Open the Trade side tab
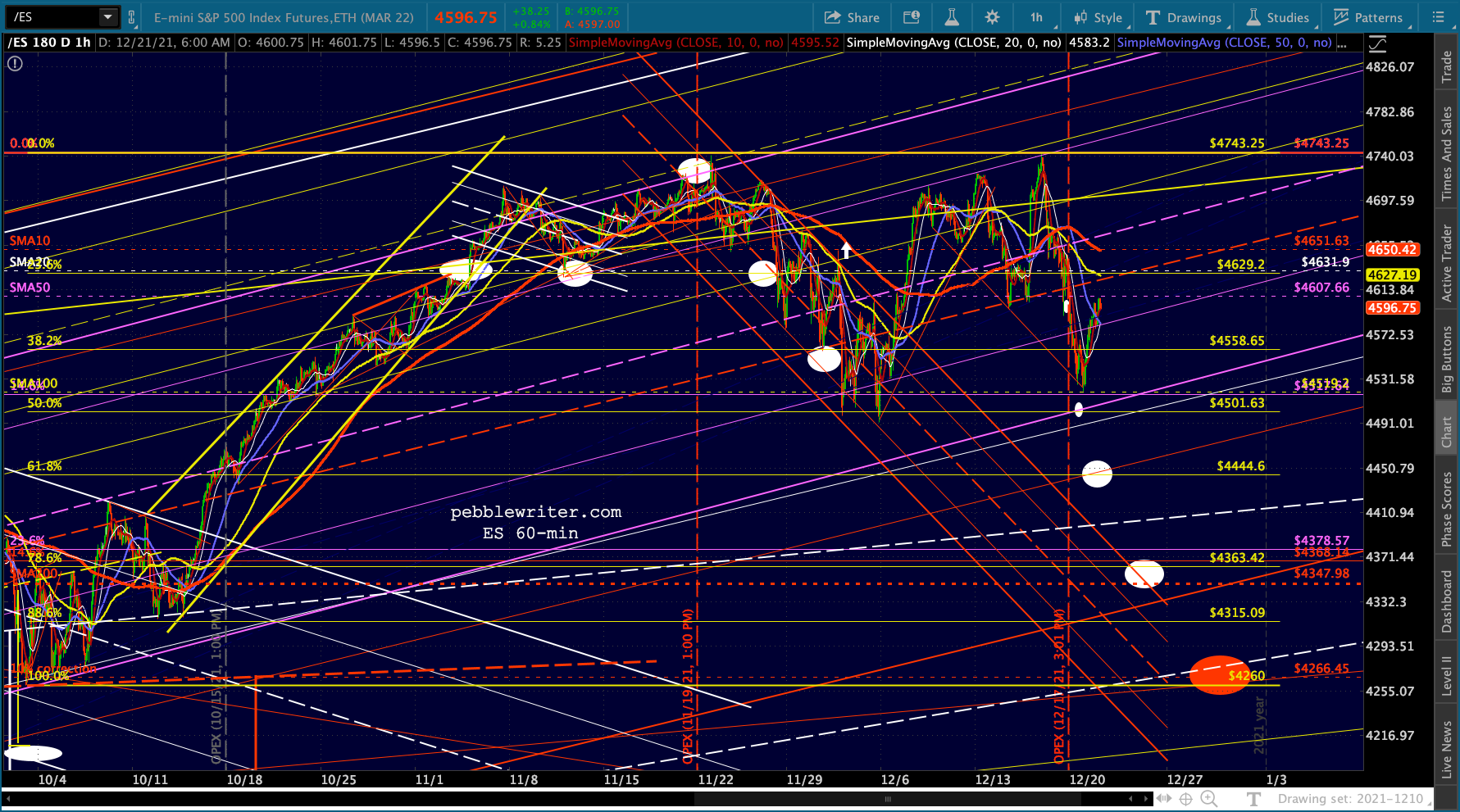The width and height of the screenshot is (1460, 812). (1448, 66)
